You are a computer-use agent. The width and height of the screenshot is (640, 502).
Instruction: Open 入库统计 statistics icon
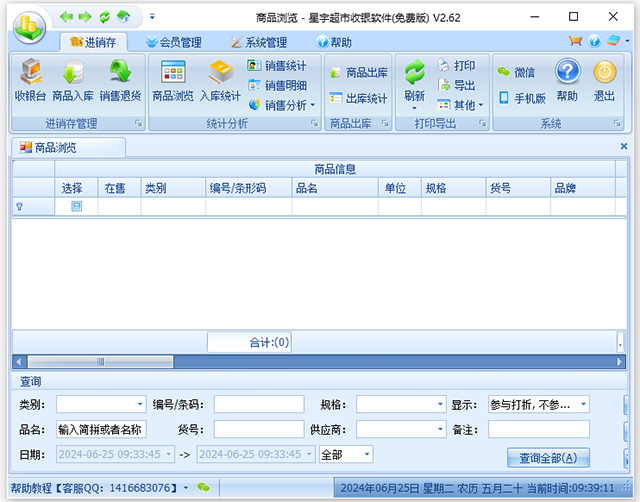(x=220, y=80)
